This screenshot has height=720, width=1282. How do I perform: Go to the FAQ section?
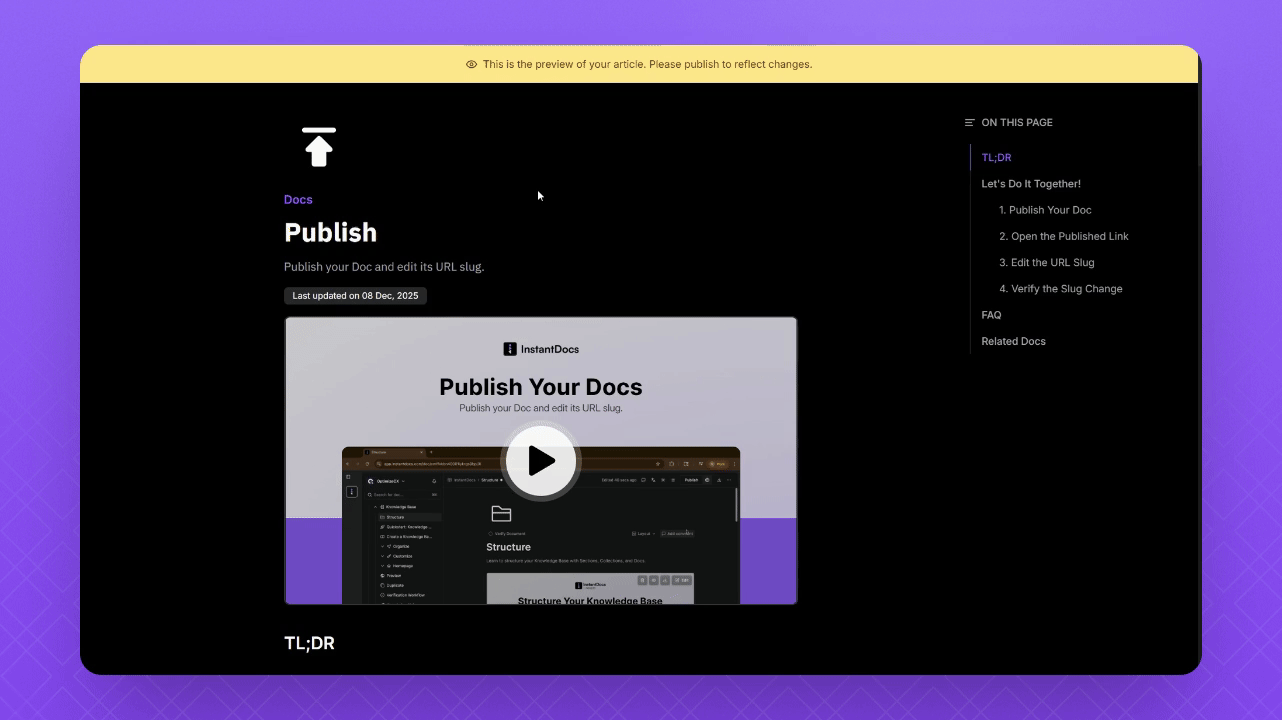click(991, 315)
